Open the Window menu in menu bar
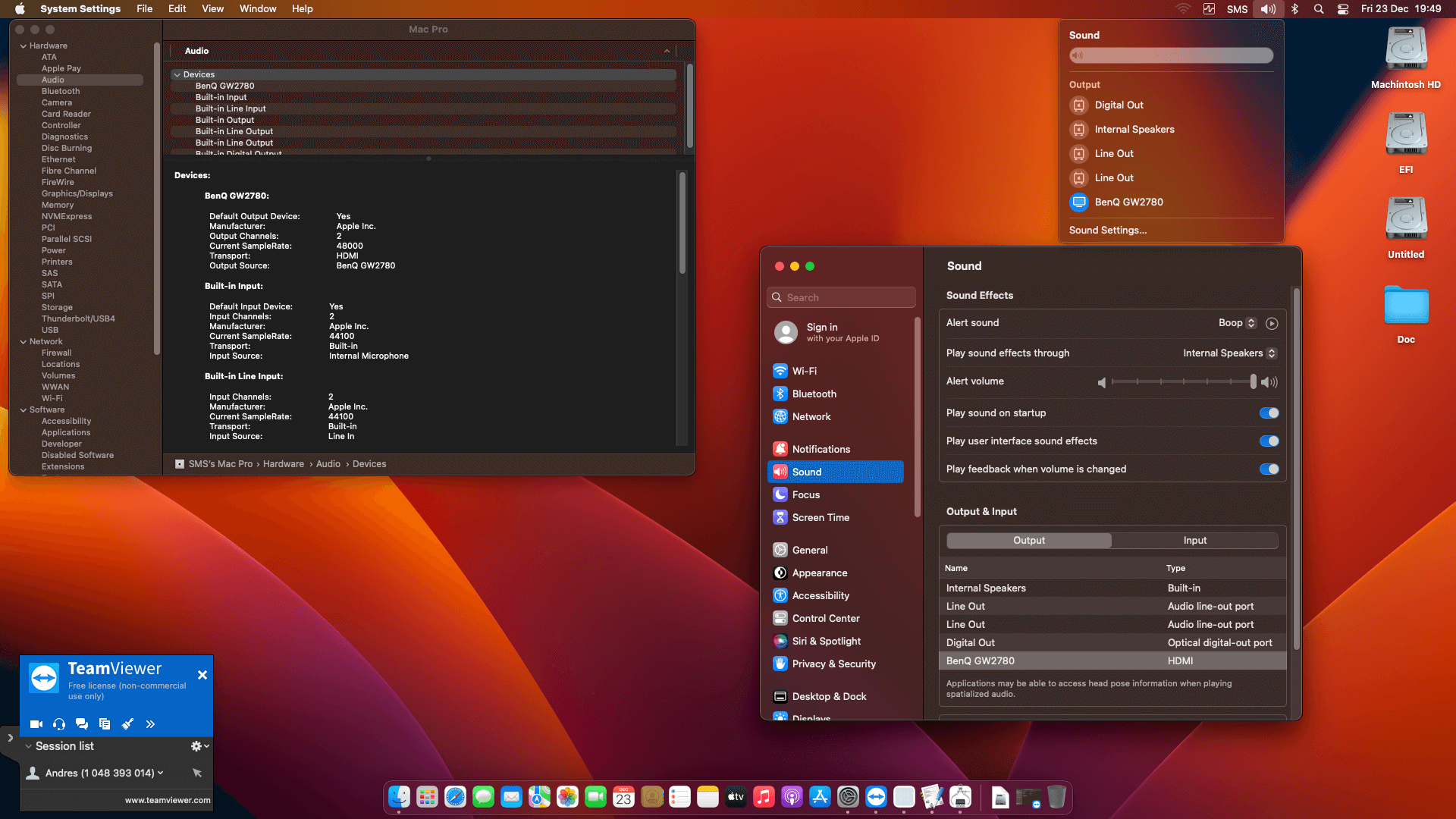The image size is (1456, 819). 258,9
